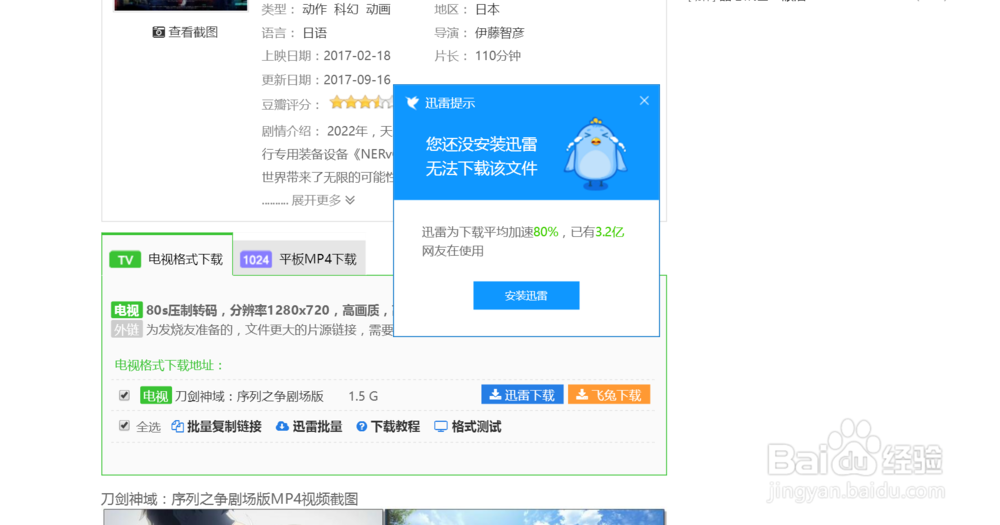Click the 电视格式下载地址 heading
Viewport: 1000px width, 525px height.
(x=170, y=365)
